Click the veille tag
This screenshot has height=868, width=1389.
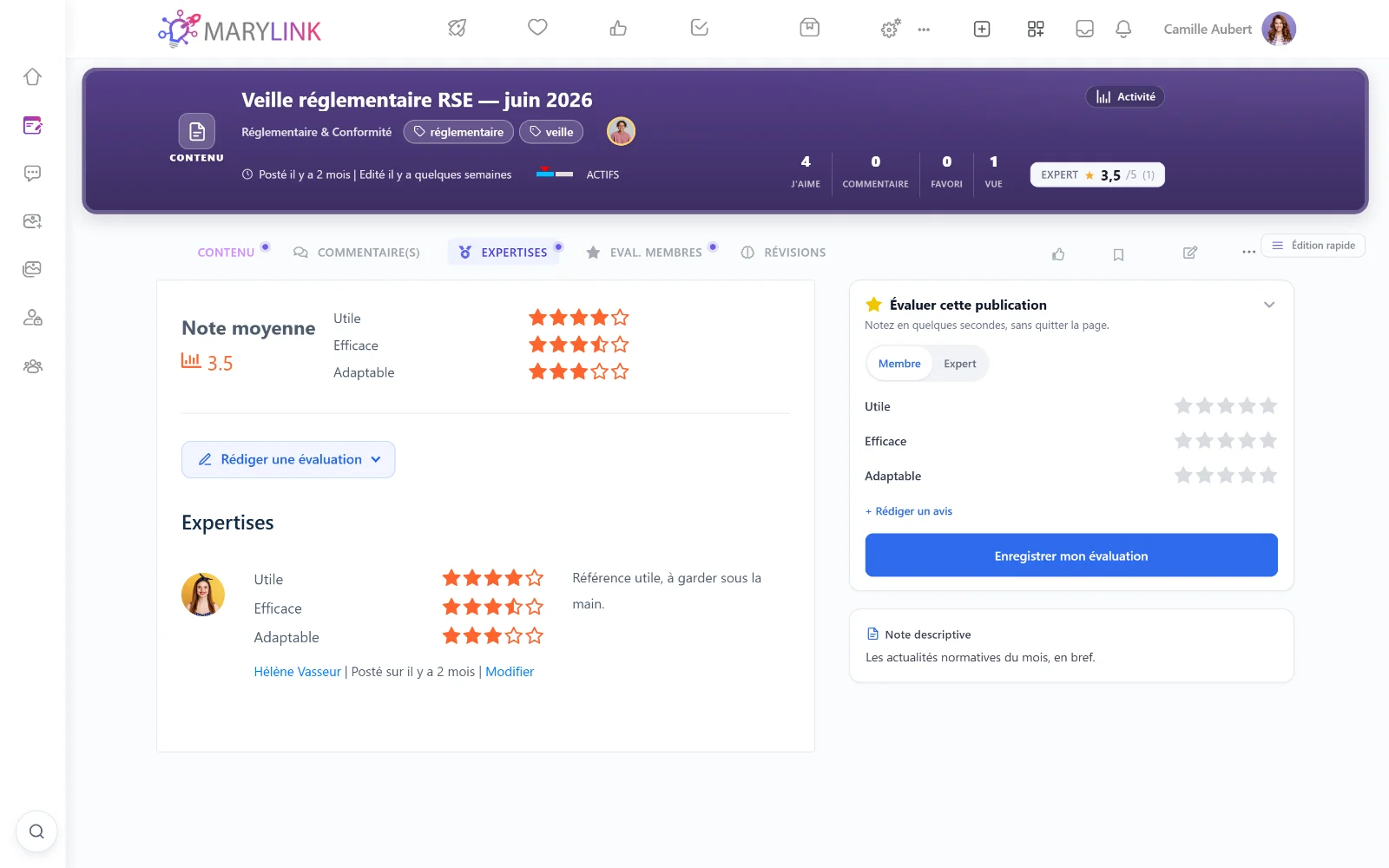[551, 132]
